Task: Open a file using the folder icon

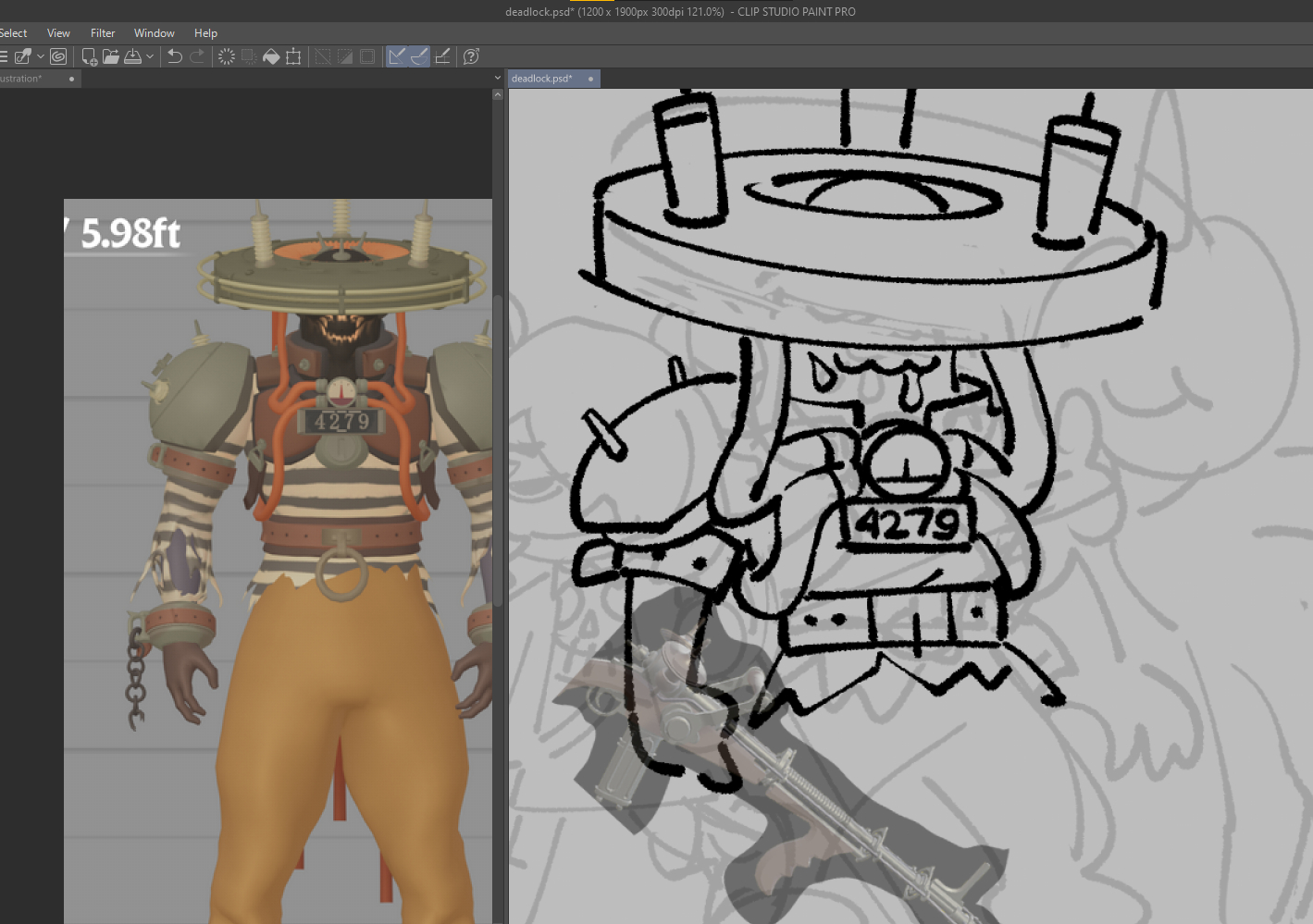Action: (x=111, y=56)
